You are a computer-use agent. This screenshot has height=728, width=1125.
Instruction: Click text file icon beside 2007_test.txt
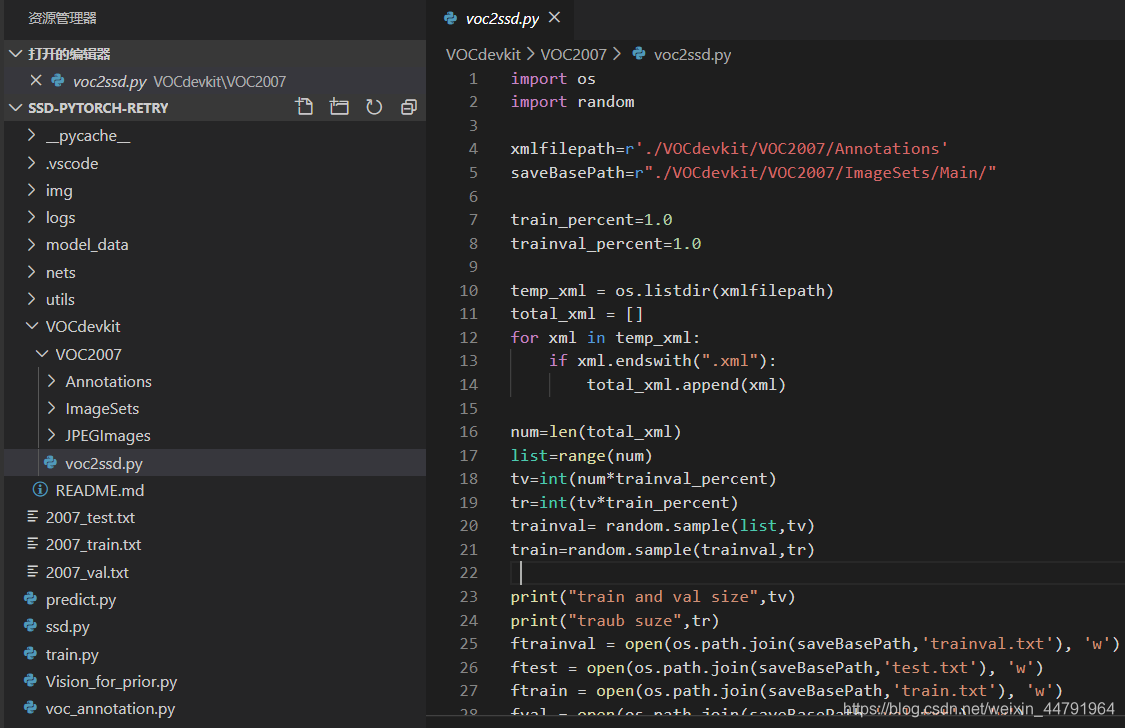[x=32, y=516]
